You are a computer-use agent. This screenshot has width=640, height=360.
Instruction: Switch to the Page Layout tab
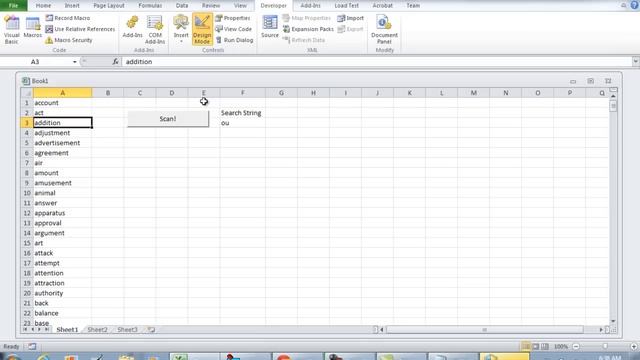click(109, 5)
